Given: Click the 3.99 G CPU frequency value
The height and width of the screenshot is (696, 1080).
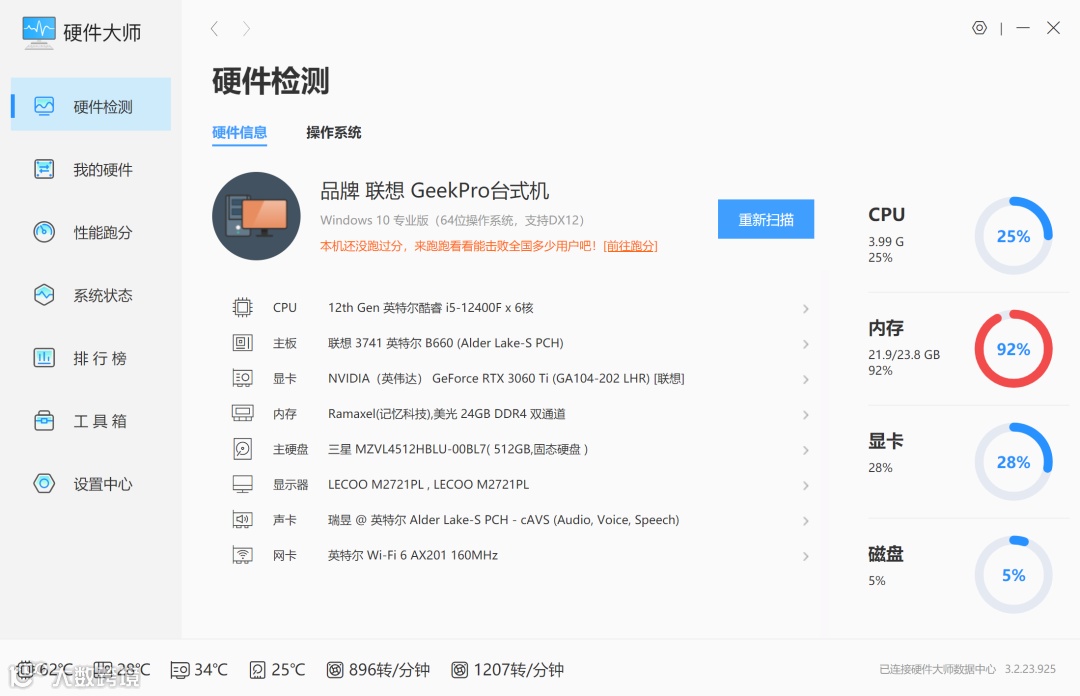Looking at the screenshot, I should click(886, 241).
